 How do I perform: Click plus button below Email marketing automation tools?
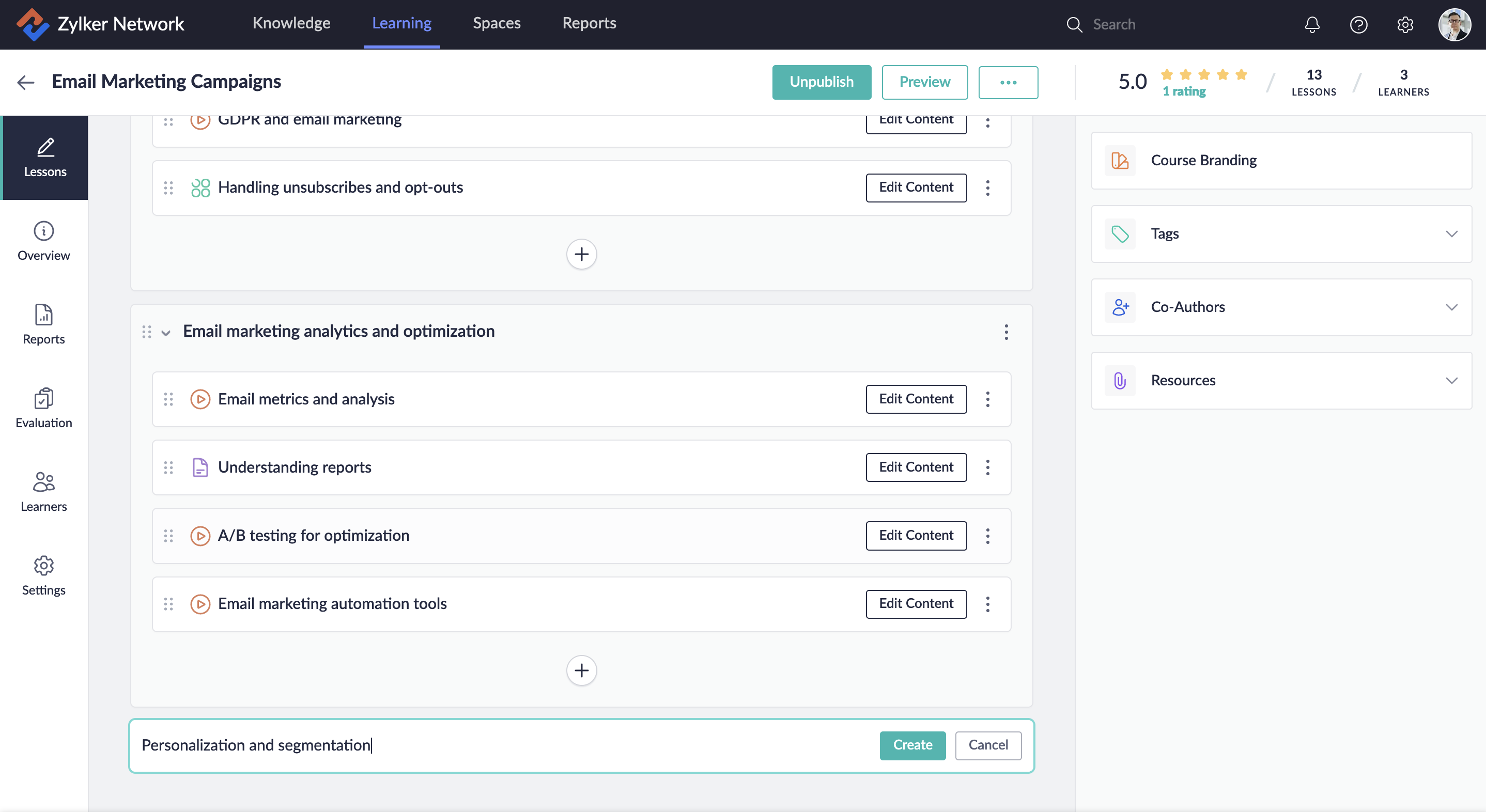click(x=581, y=670)
